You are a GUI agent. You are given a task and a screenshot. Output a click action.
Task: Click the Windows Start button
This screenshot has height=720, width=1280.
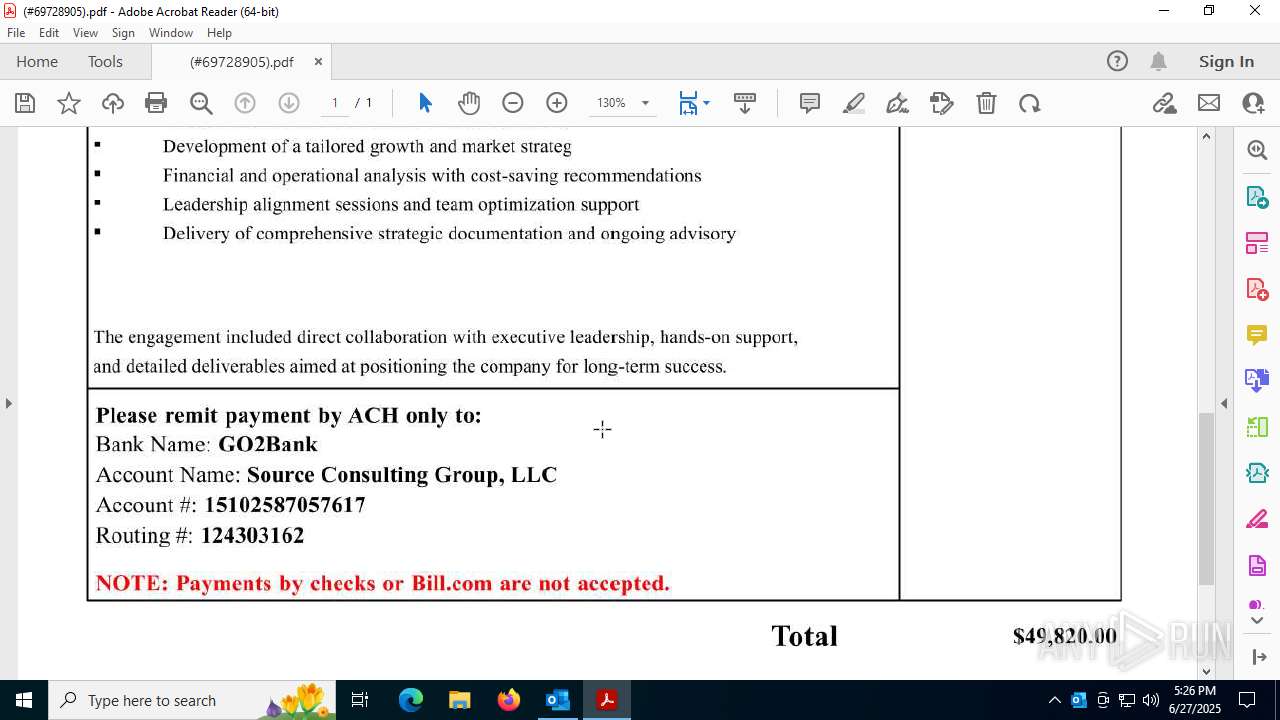pyautogui.click(x=24, y=700)
